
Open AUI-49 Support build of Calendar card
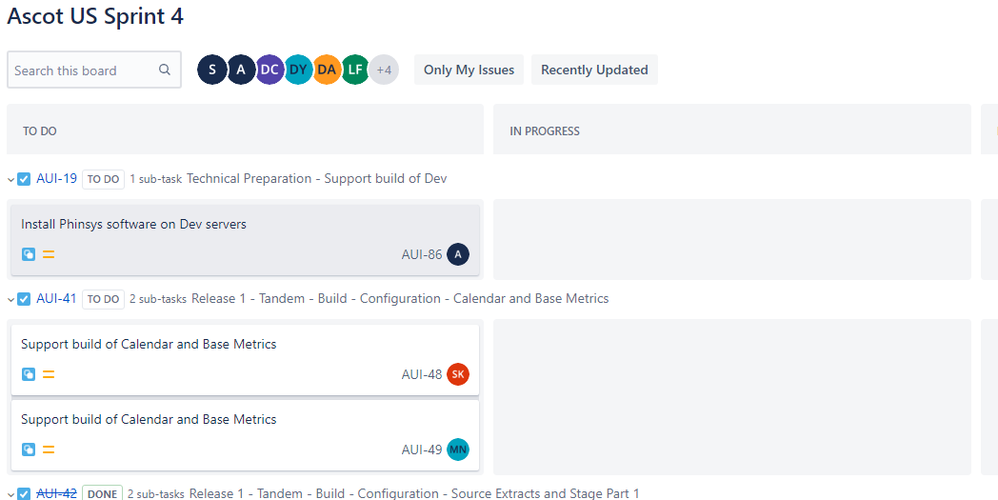coord(245,435)
